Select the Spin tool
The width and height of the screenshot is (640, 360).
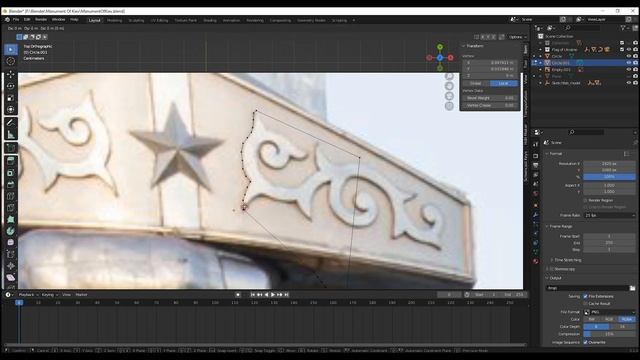pos(11,231)
